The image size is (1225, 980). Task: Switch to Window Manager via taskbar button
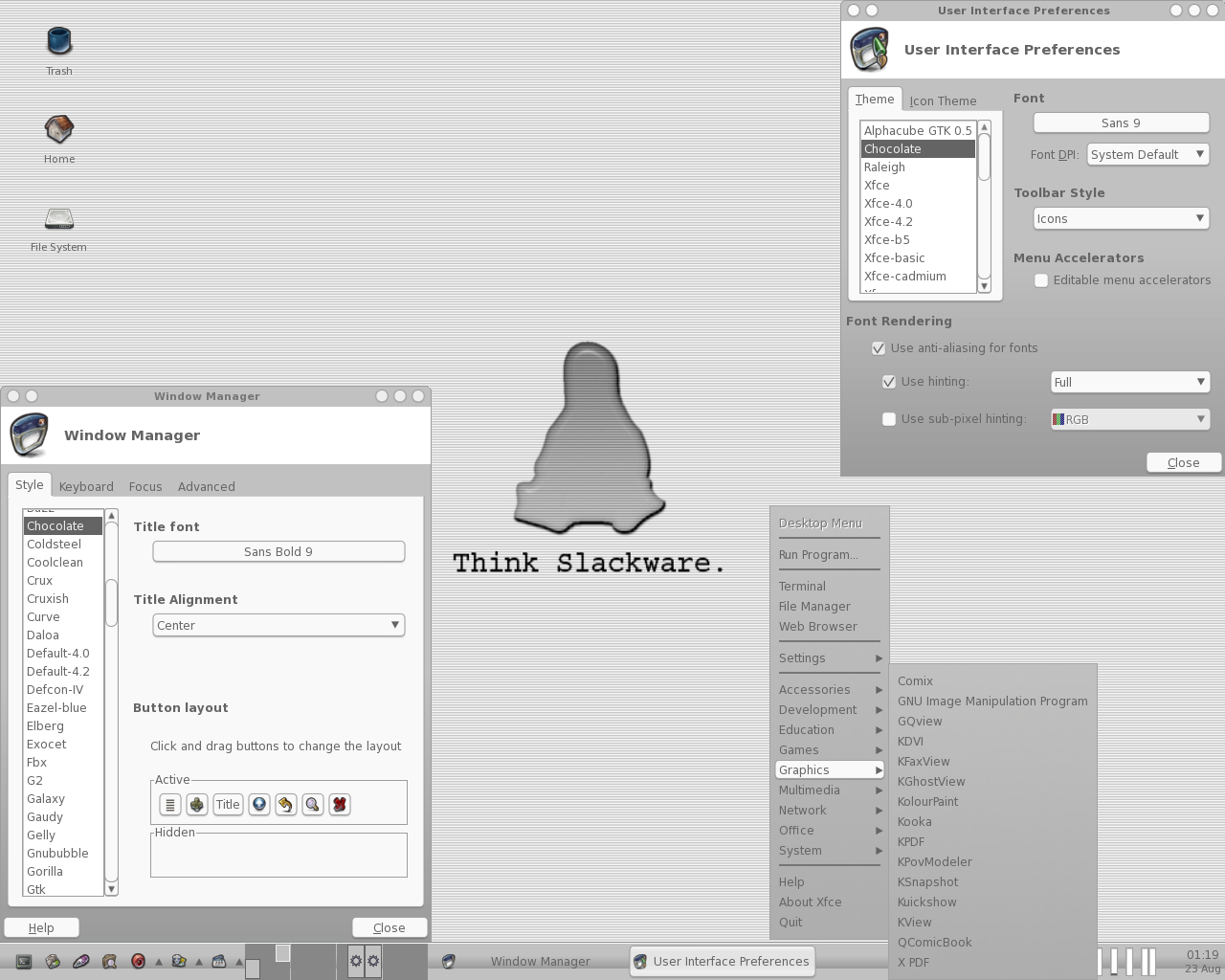pos(530,961)
